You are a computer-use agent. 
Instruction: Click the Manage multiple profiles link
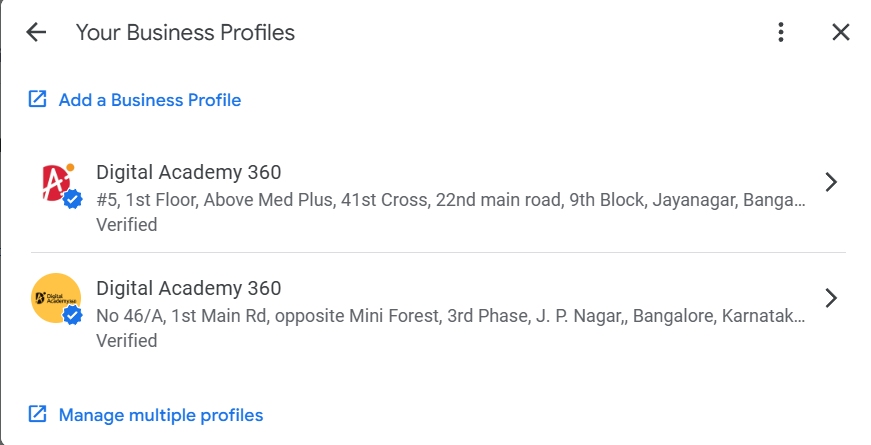click(x=161, y=416)
